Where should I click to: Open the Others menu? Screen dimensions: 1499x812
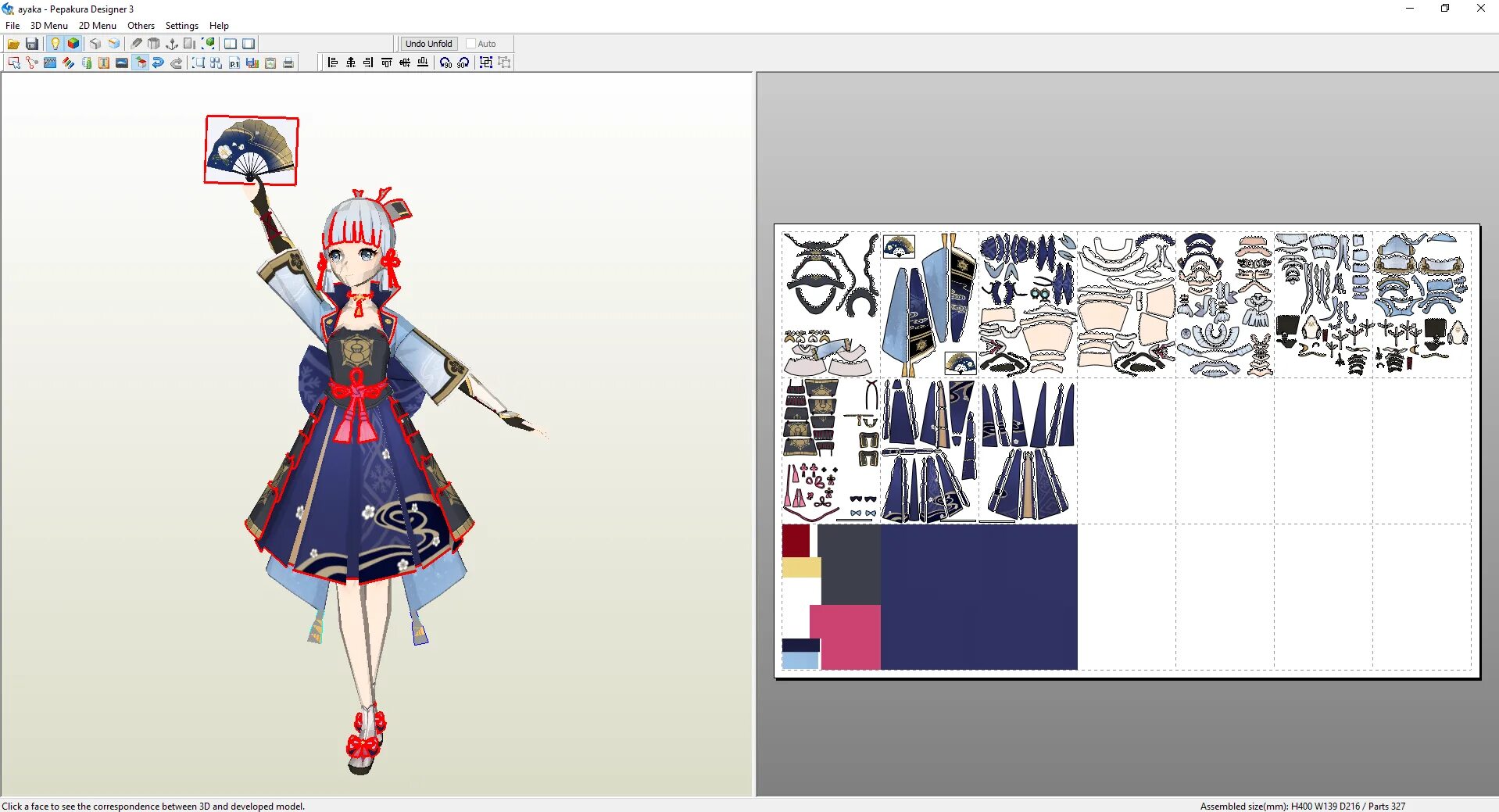tap(141, 26)
